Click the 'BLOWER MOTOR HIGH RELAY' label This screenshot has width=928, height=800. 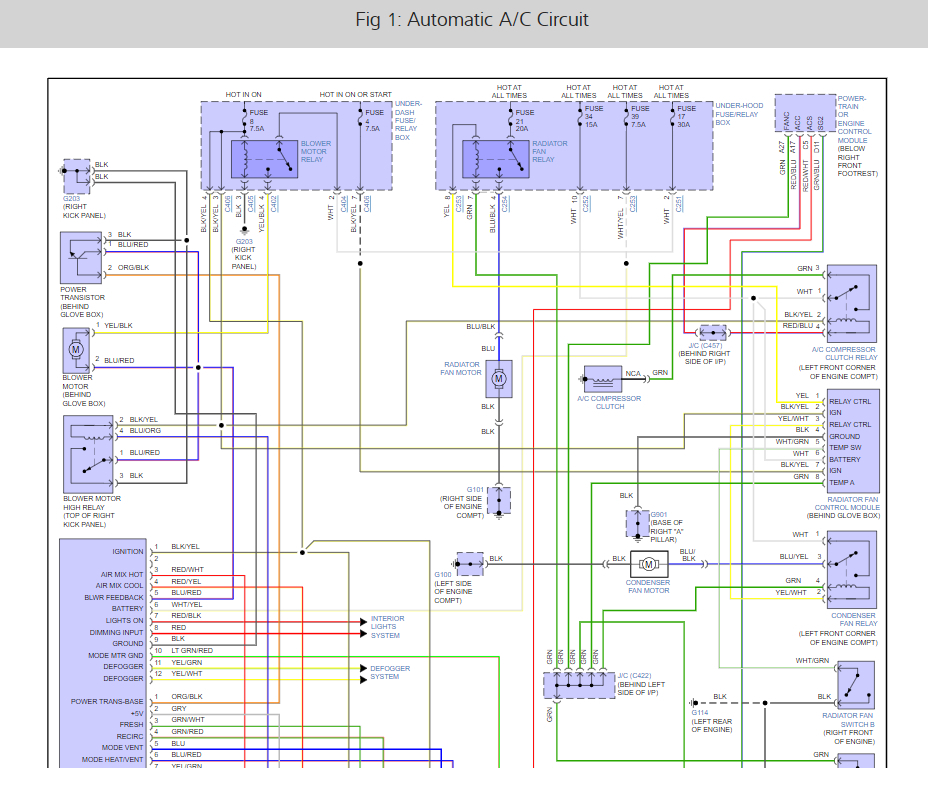point(92,503)
